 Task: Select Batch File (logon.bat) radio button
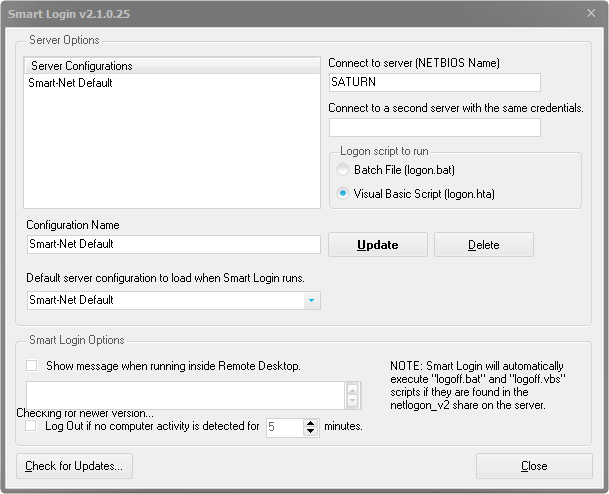[343, 170]
